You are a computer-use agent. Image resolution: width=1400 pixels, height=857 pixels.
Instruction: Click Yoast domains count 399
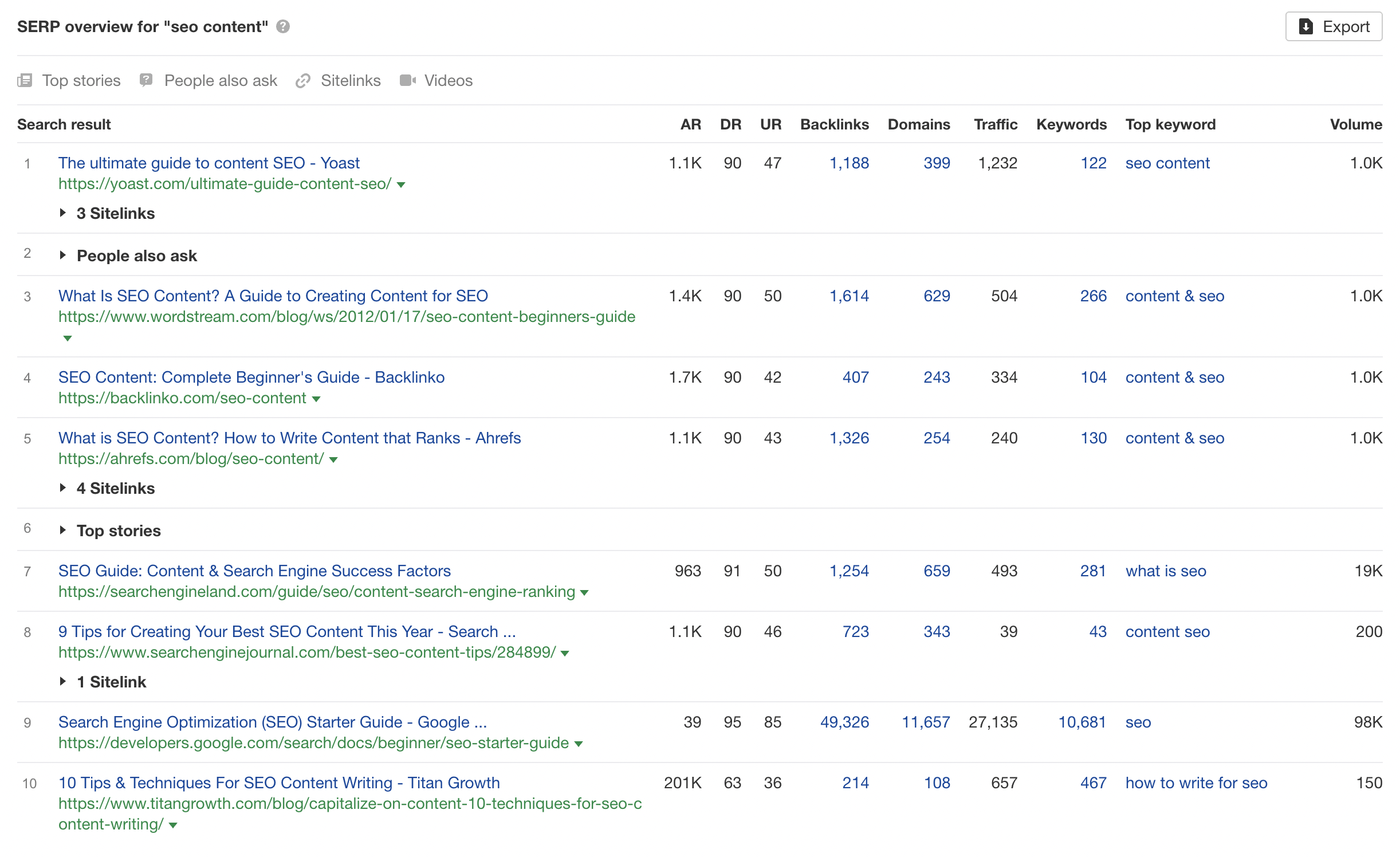click(x=937, y=163)
